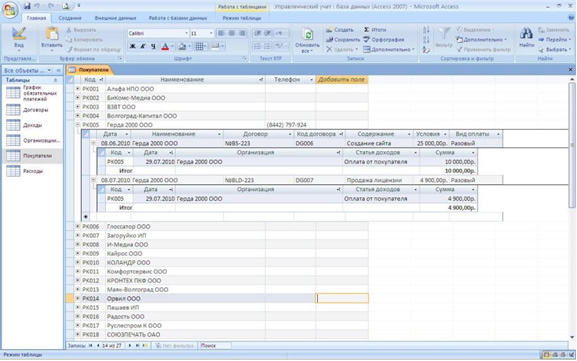Clear all sorts icon

pos(426,49)
